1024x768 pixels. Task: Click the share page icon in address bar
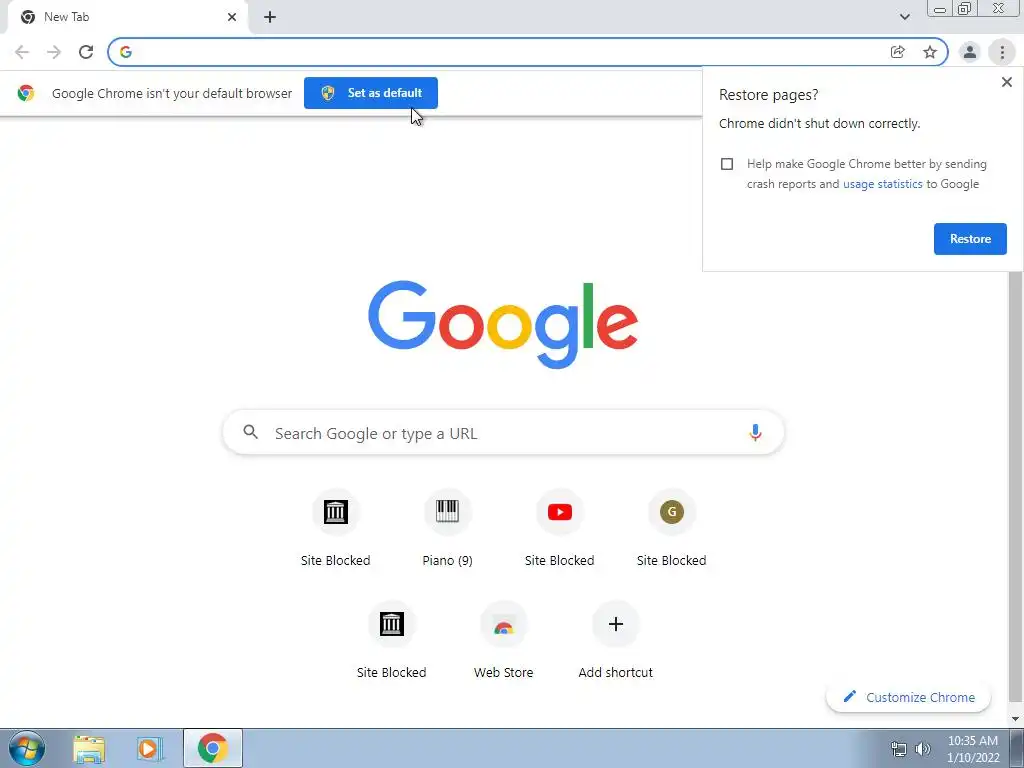tap(898, 52)
